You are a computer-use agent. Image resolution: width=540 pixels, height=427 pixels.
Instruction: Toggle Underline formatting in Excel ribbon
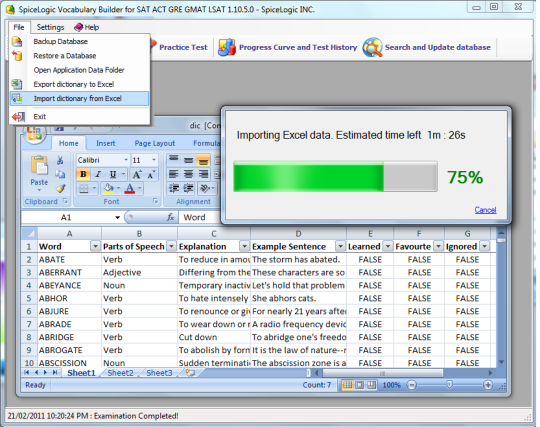coord(113,174)
